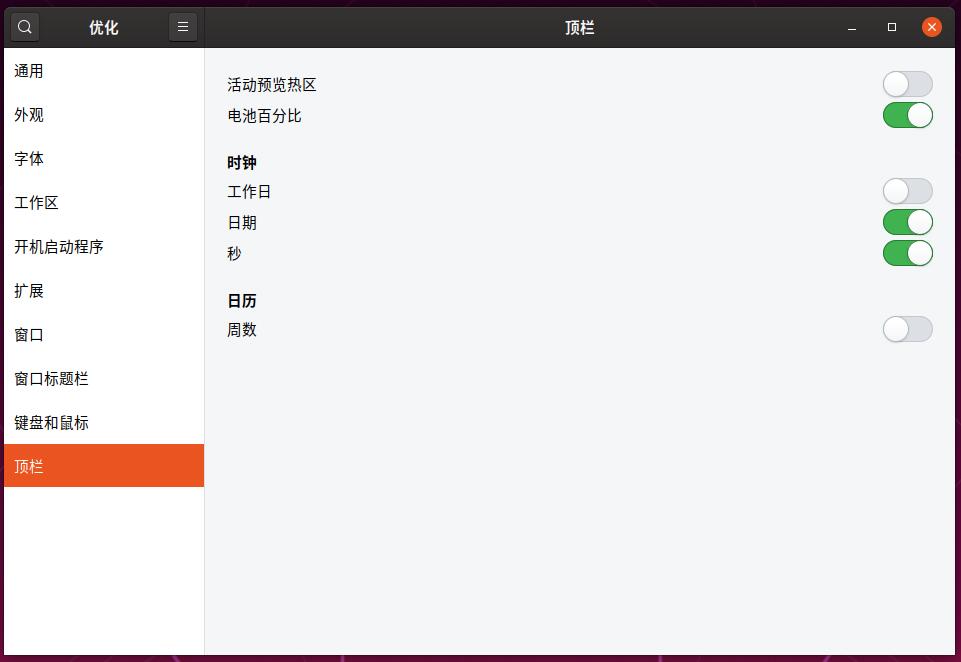Click the 顶栏 header bar title
The image size is (961, 662).
[580, 28]
